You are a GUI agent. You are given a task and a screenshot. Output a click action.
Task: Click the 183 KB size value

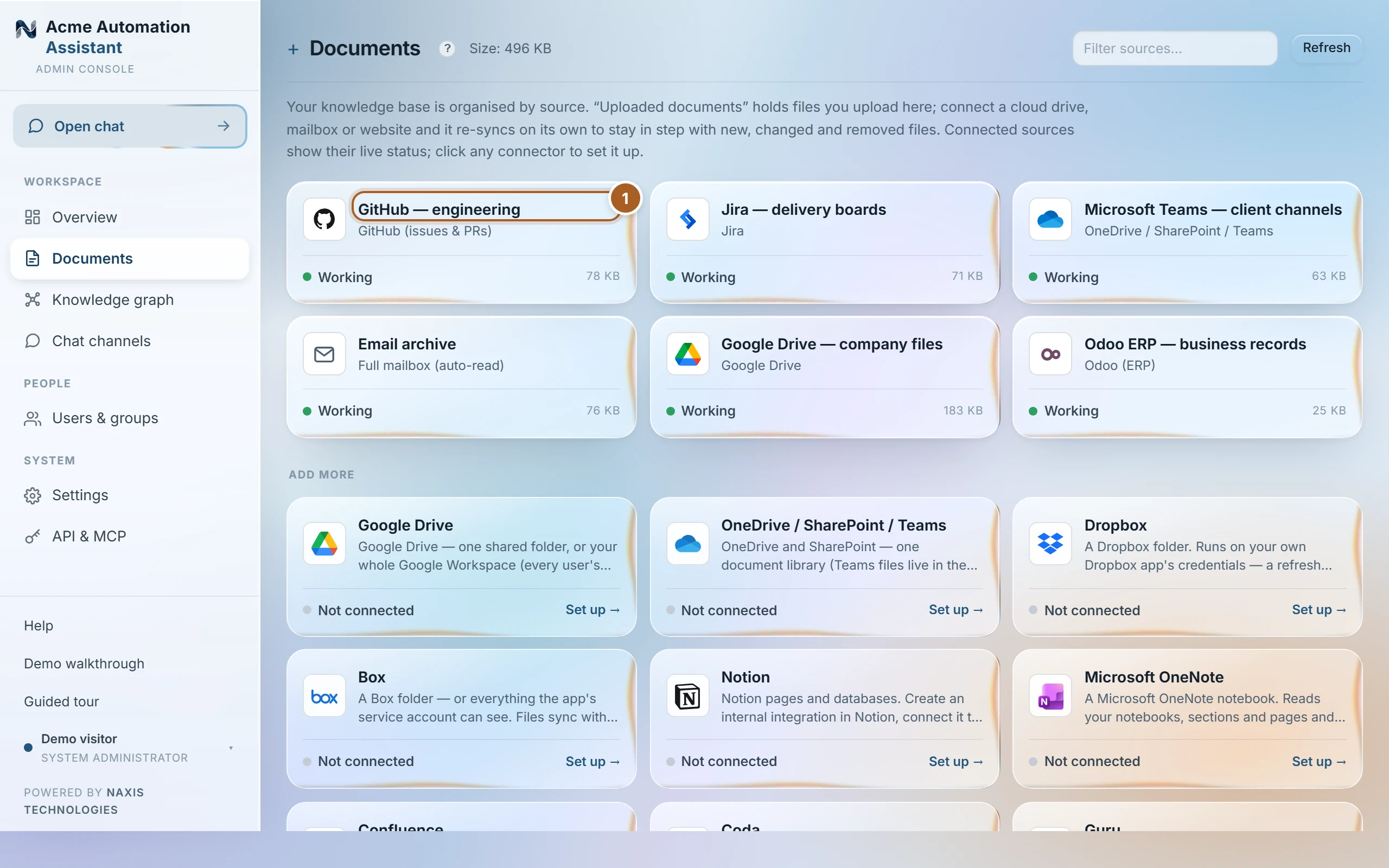pyautogui.click(x=963, y=411)
